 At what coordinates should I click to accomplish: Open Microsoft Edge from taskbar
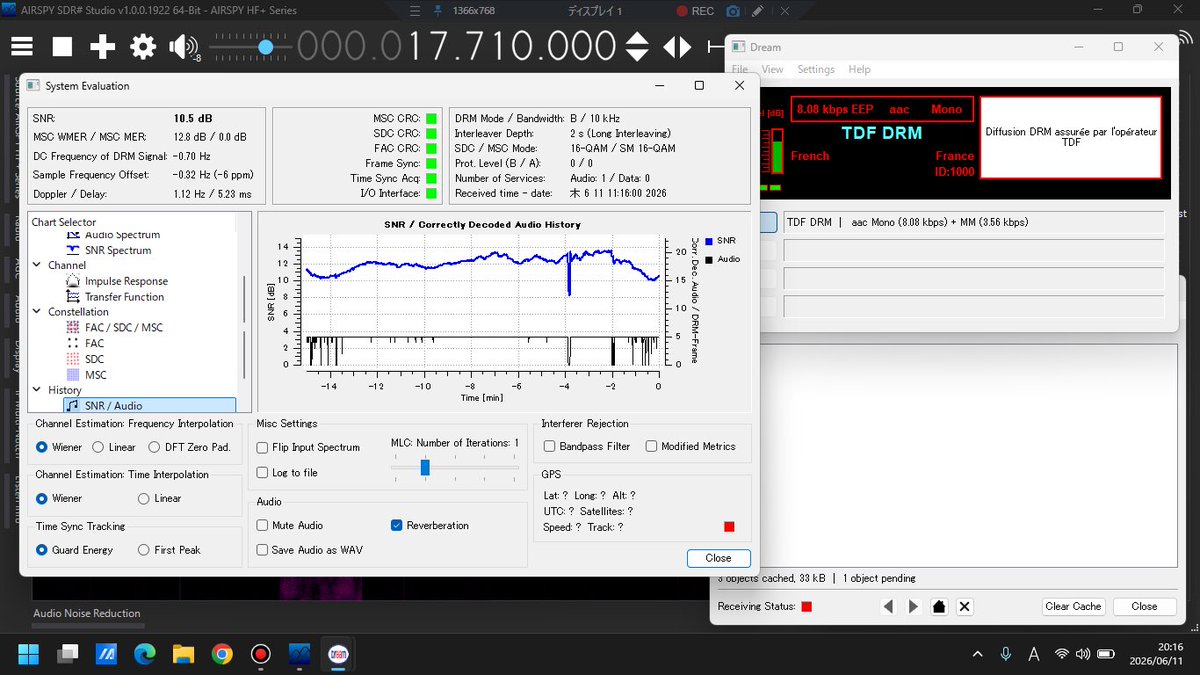(145, 654)
